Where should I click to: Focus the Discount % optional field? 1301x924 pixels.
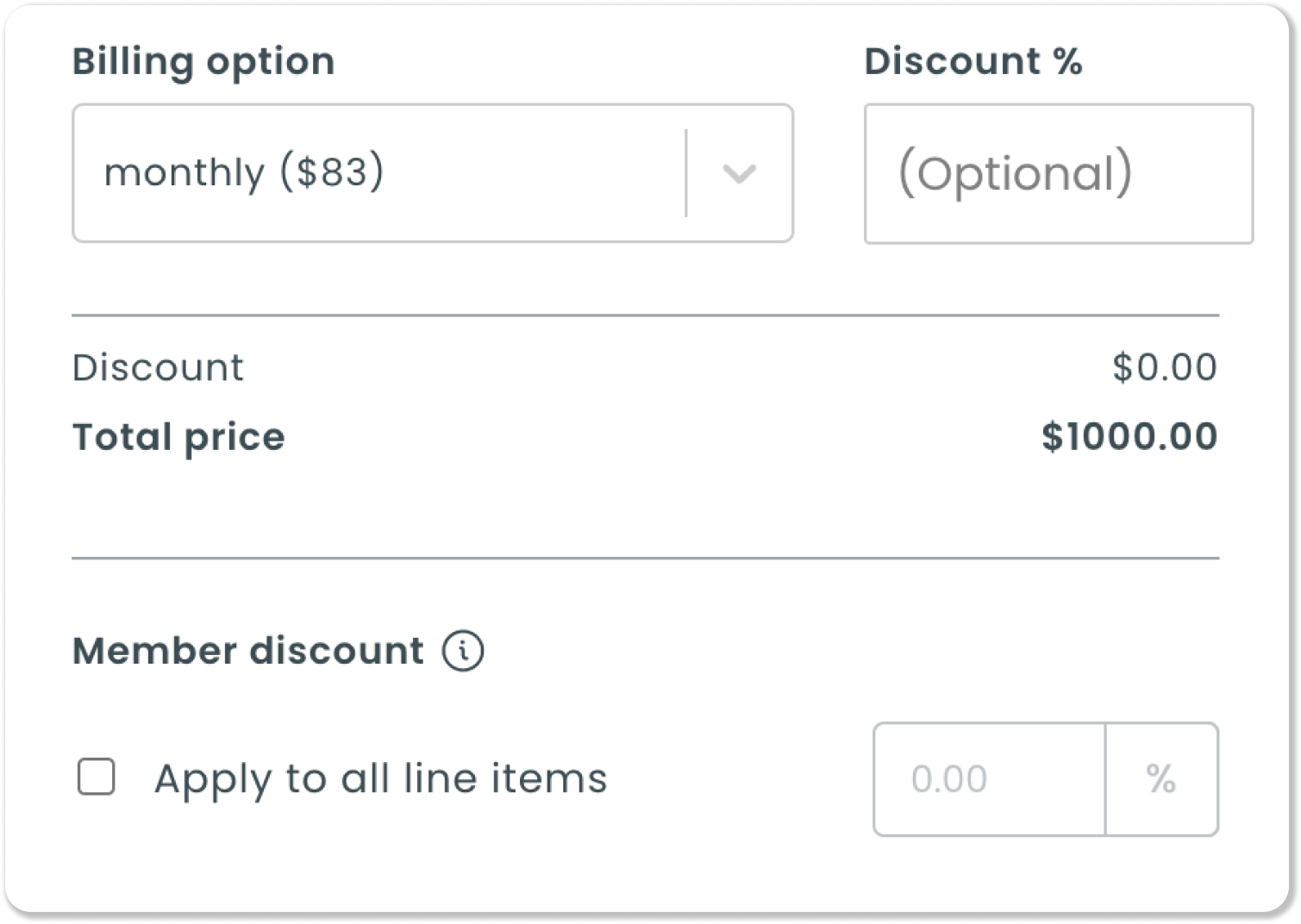(1059, 173)
